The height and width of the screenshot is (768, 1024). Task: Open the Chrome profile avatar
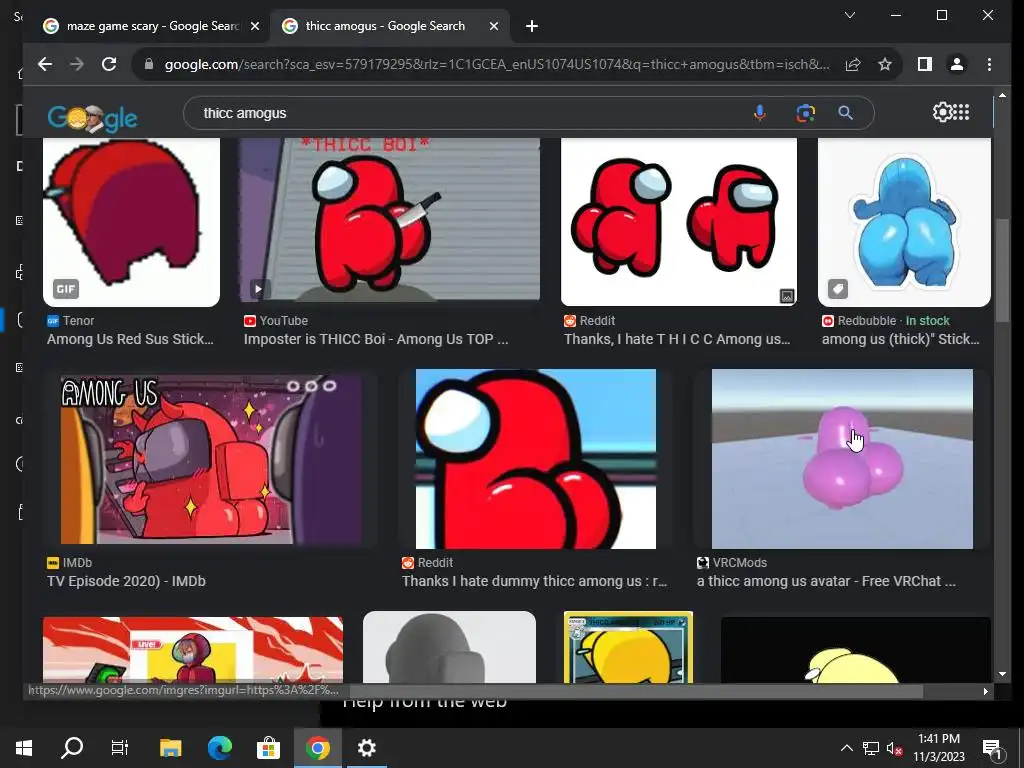957,64
